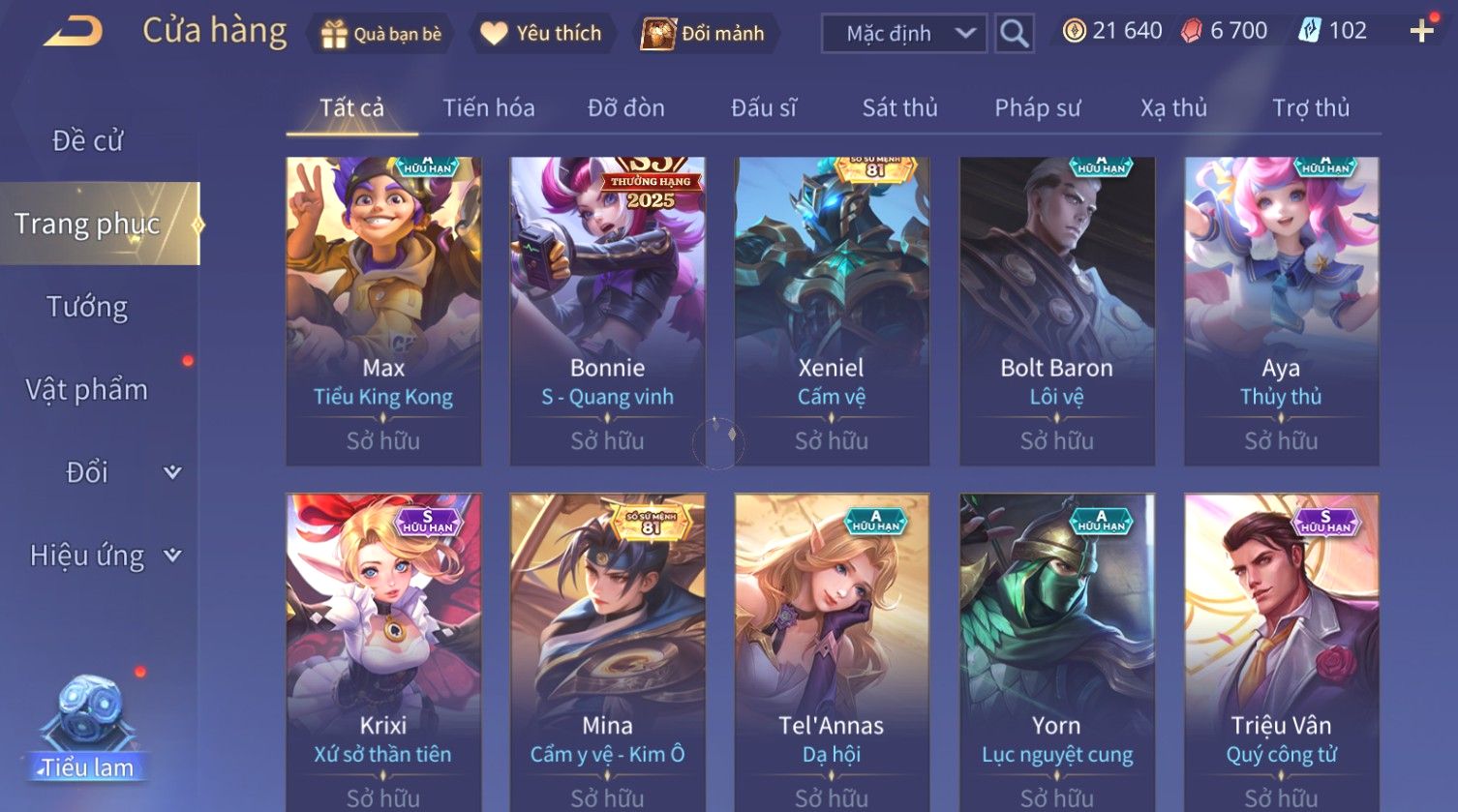Open the Mặc định sort dropdown
1458x812 pixels.
coord(904,34)
